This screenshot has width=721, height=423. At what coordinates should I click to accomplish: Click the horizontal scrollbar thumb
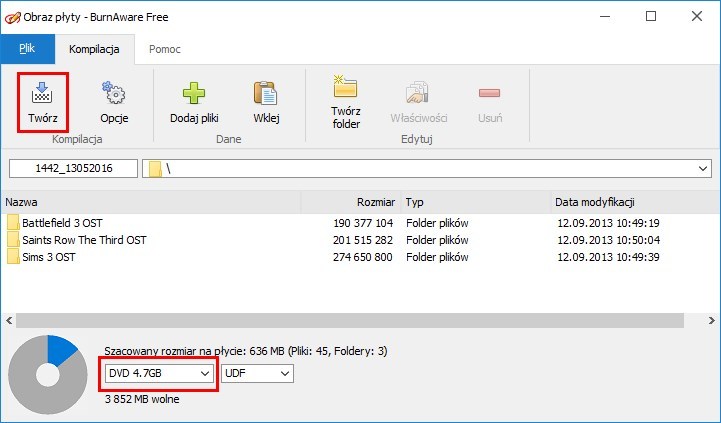pyautogui.click(x=350, y=320)
